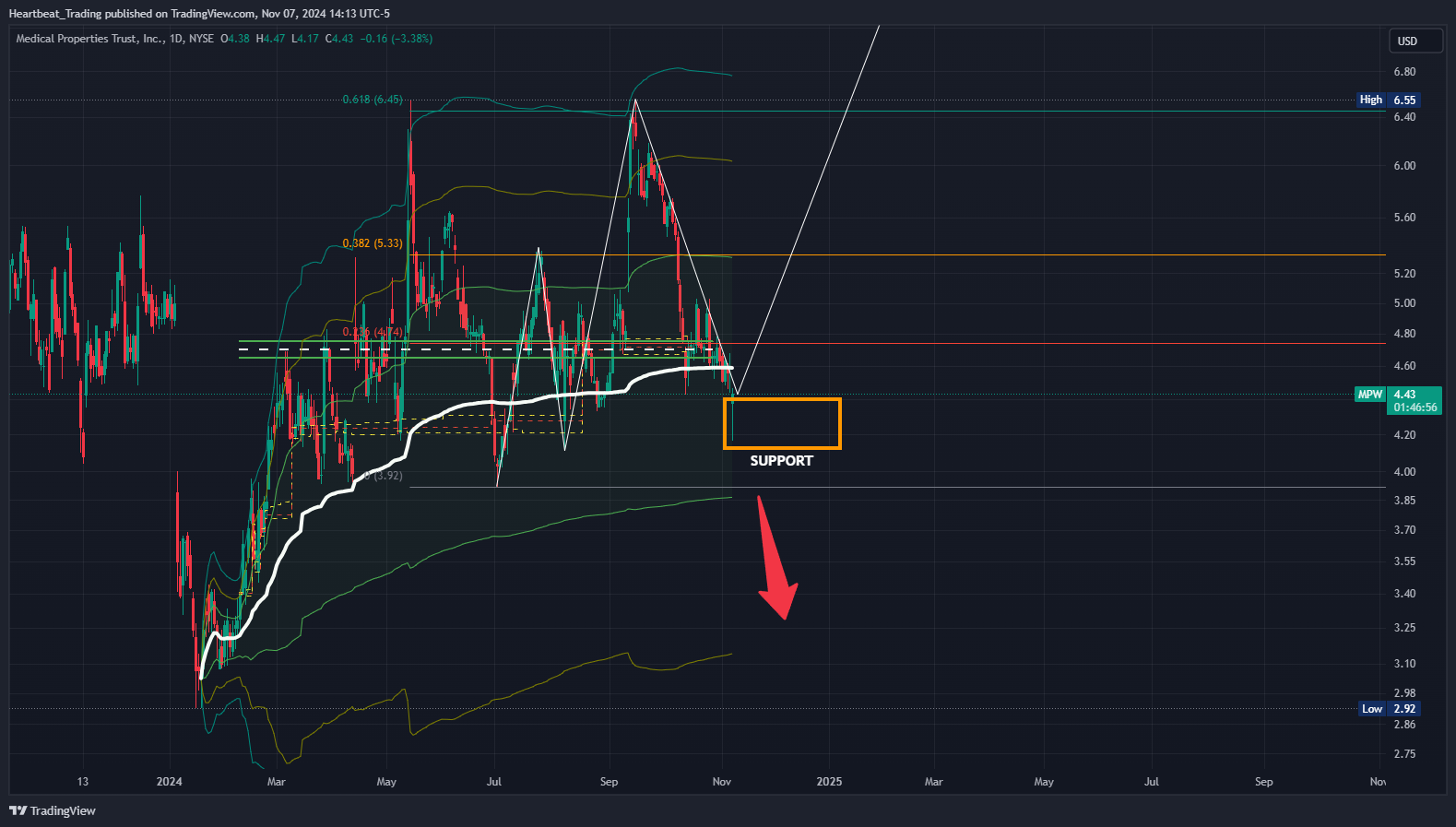Viewport: 1456px width, 827px height.
Task: Open the USD currency selector
Action: point(1415,41)
